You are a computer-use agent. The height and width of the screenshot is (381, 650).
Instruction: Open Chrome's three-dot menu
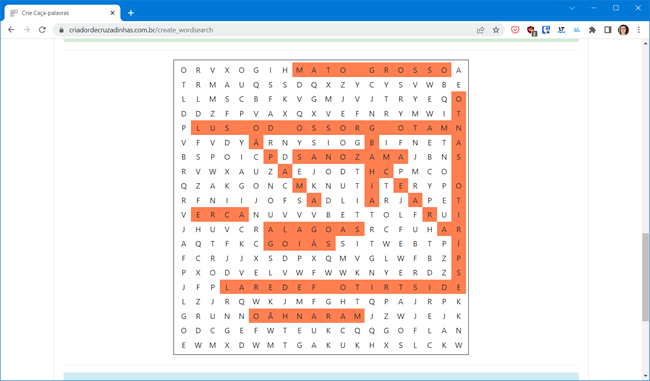[639, 30]
